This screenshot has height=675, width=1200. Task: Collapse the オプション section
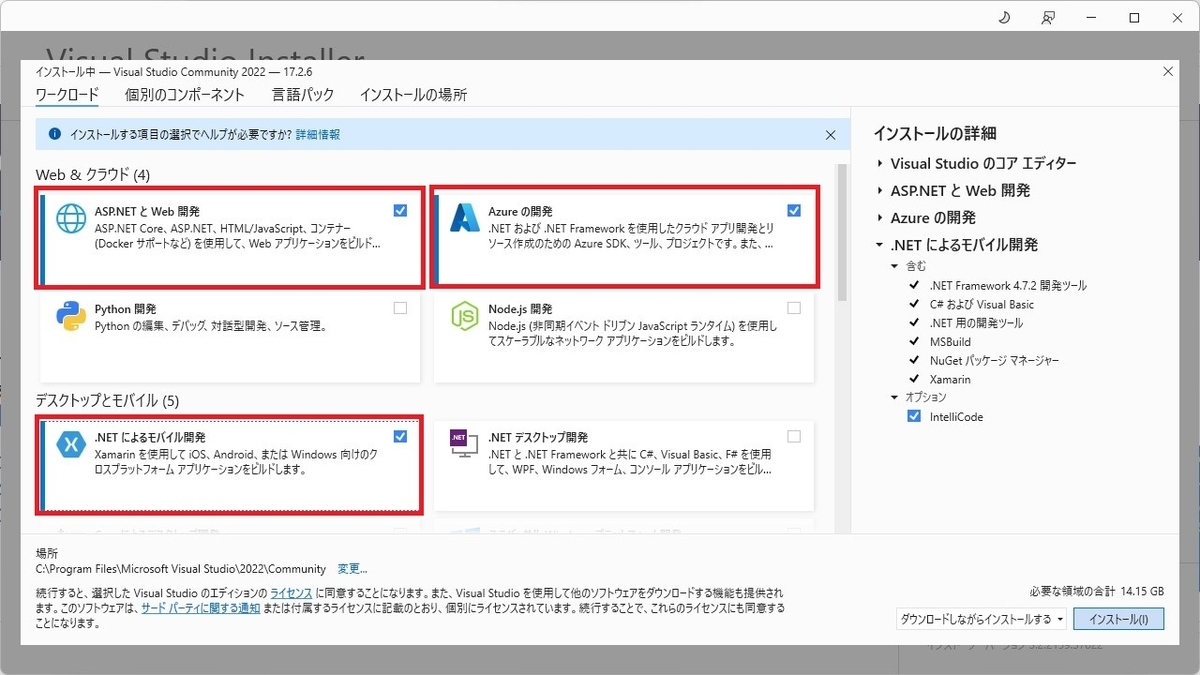click(x=895, y=397)
